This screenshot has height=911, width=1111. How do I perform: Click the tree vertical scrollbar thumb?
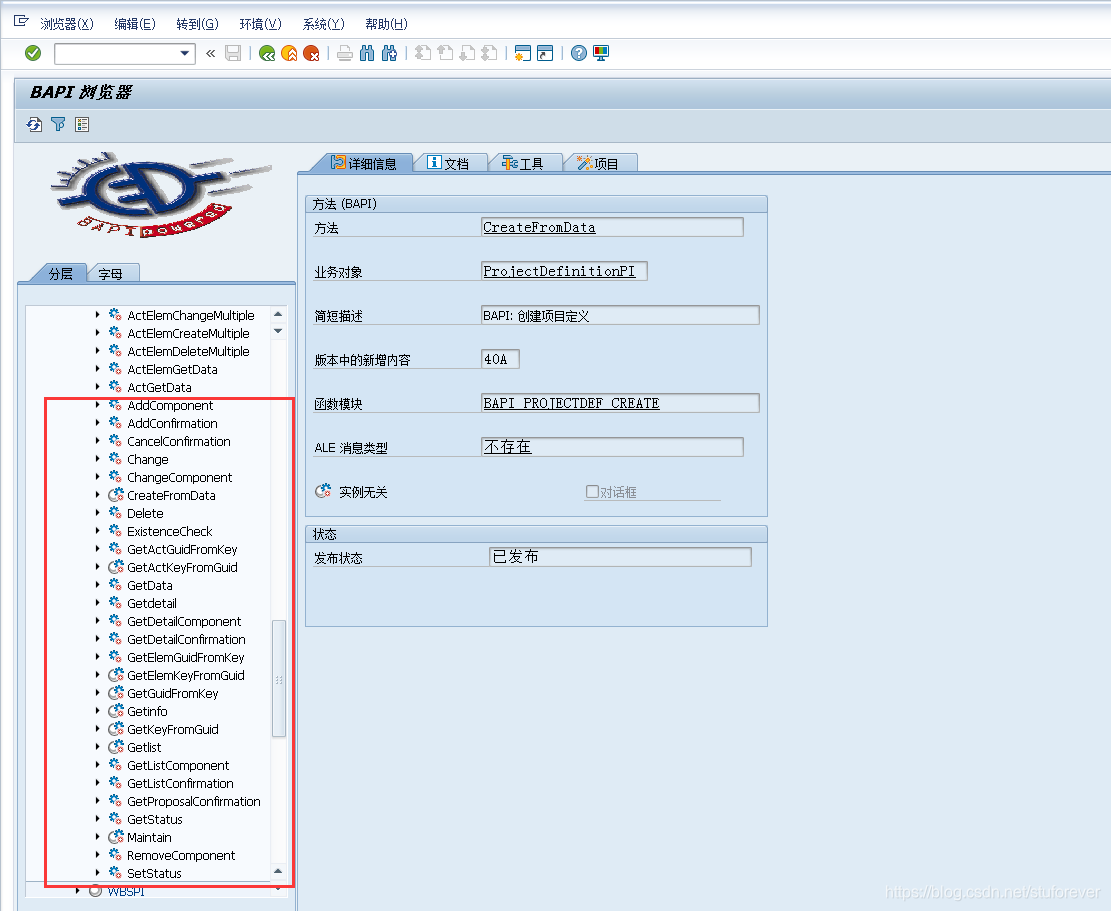pyautogui.click(x=278, y=679)
